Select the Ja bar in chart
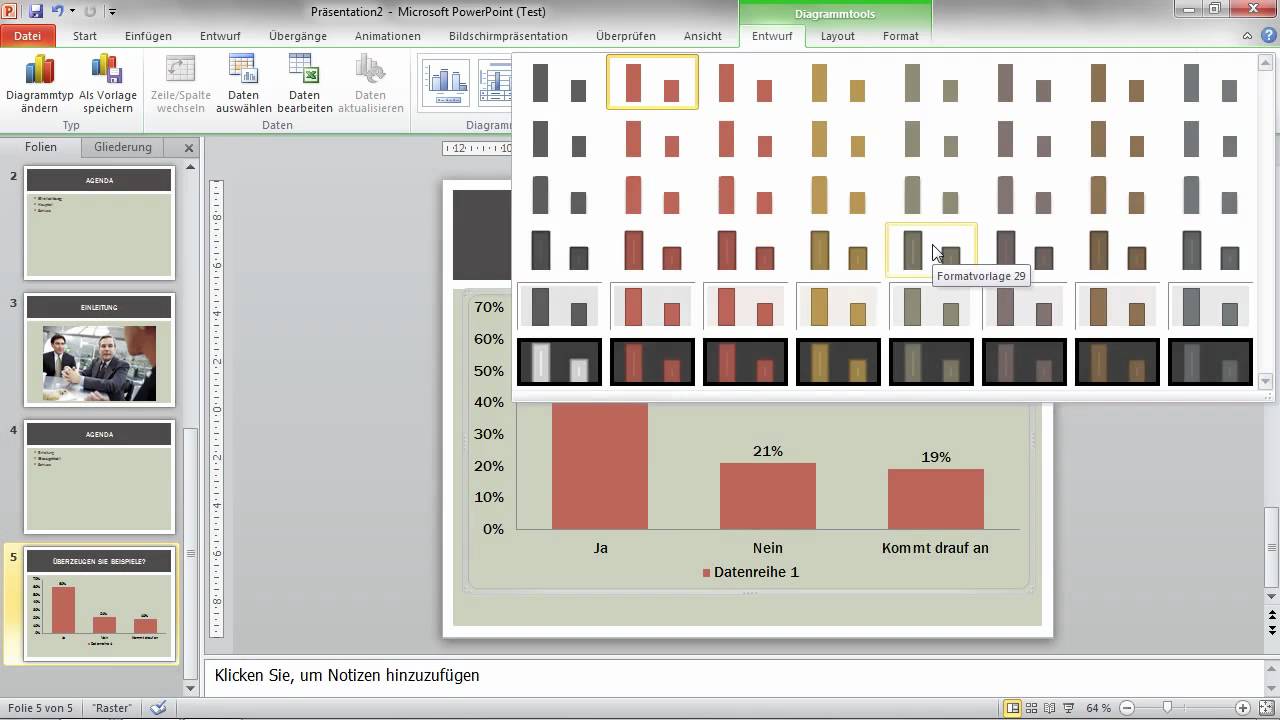 [x=600, y=465]
